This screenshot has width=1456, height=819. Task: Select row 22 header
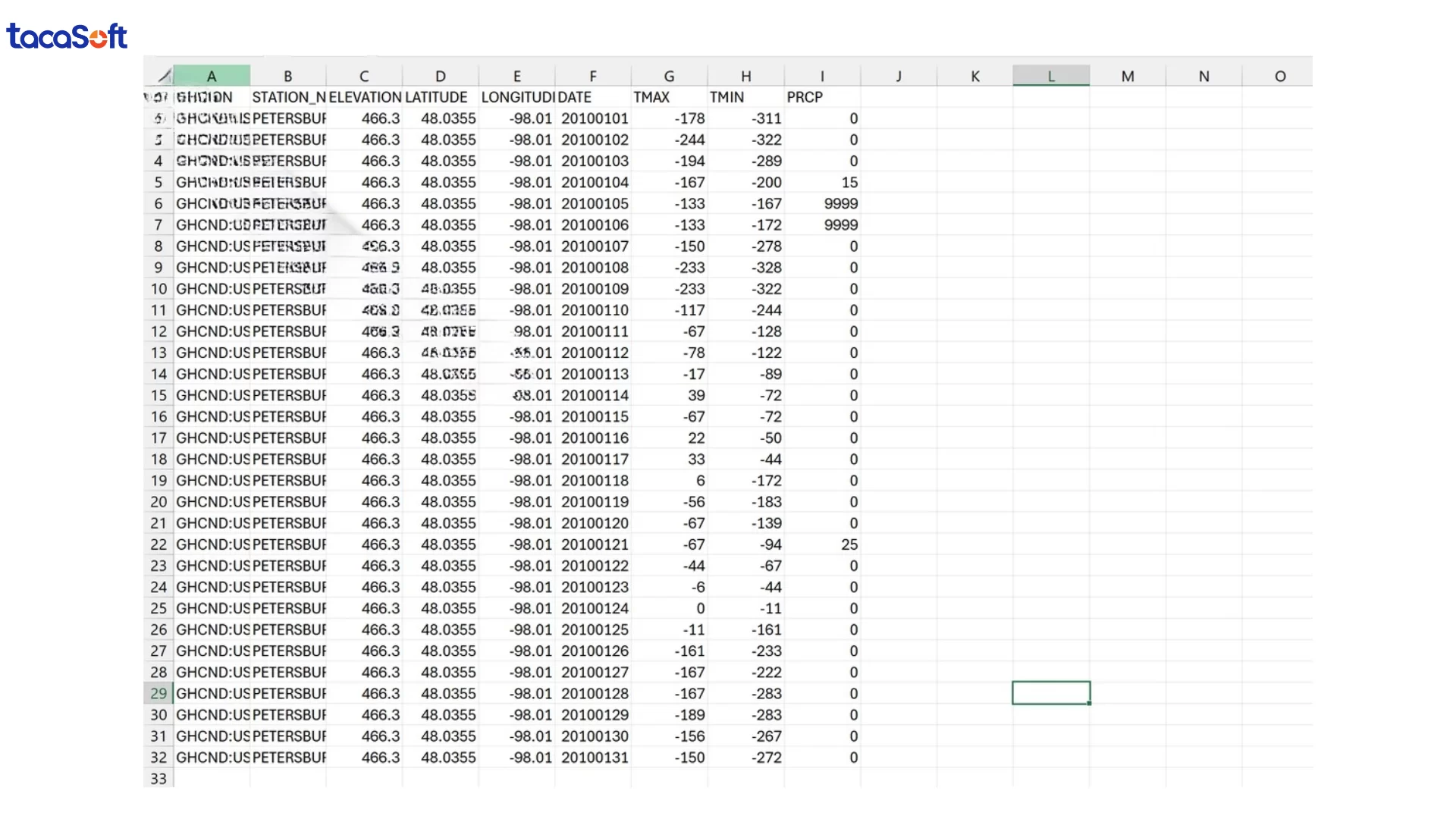(x=158, y=544)
